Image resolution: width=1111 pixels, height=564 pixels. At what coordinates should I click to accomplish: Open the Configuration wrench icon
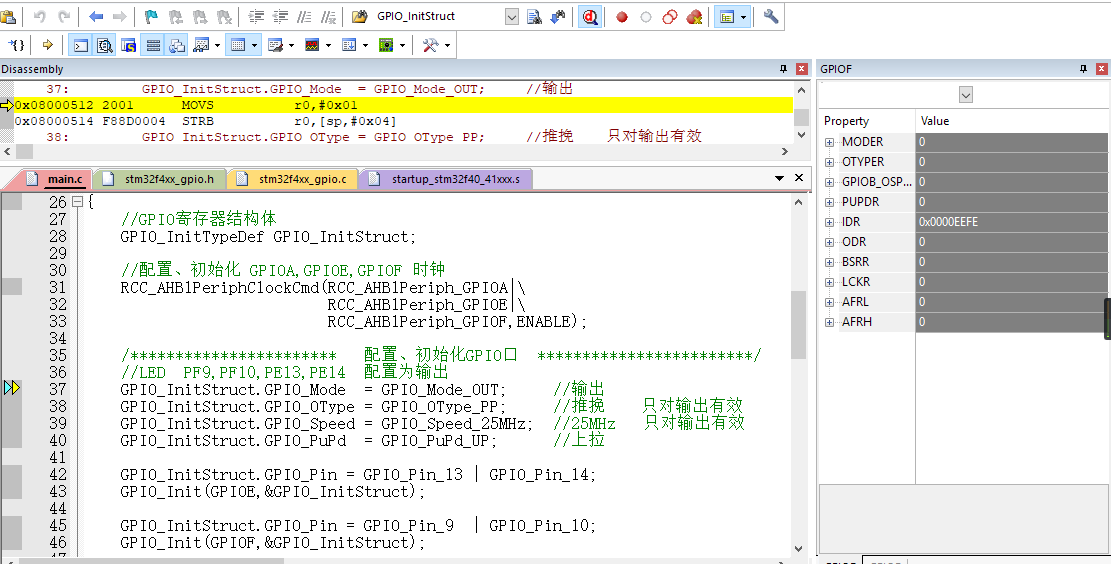coord(771,16)
